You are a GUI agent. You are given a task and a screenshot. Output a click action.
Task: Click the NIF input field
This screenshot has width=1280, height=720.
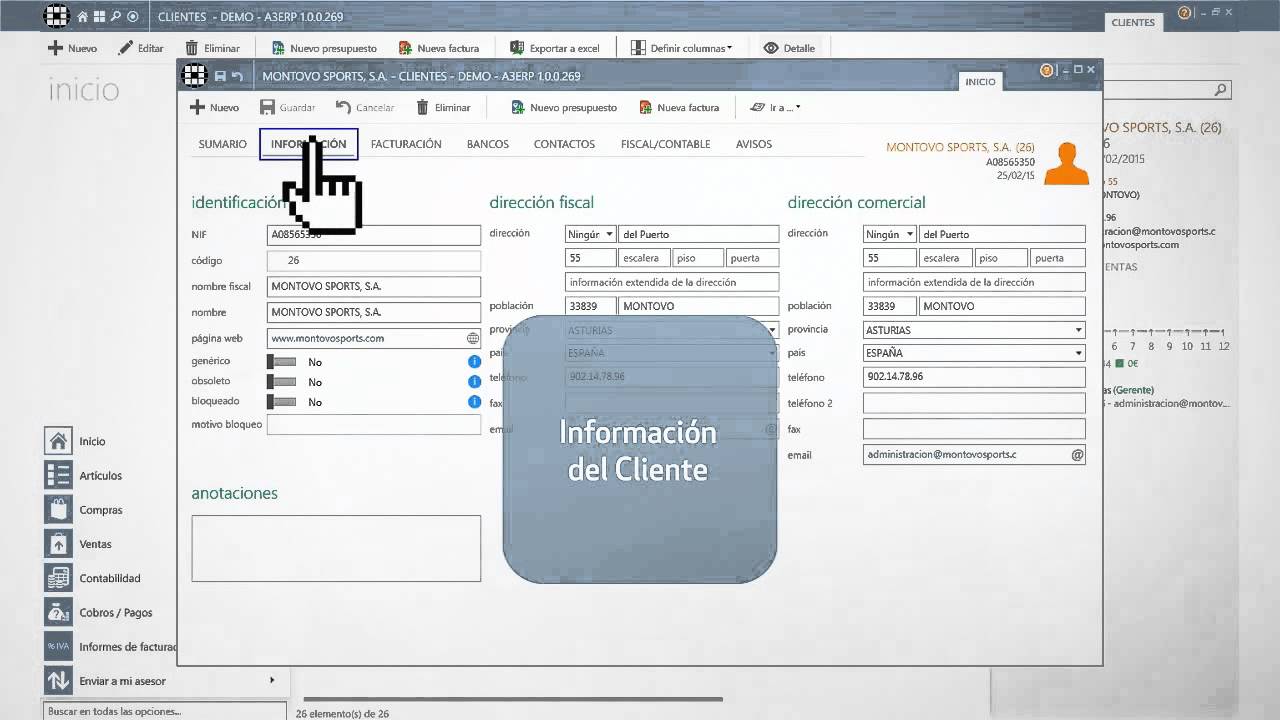374,235
